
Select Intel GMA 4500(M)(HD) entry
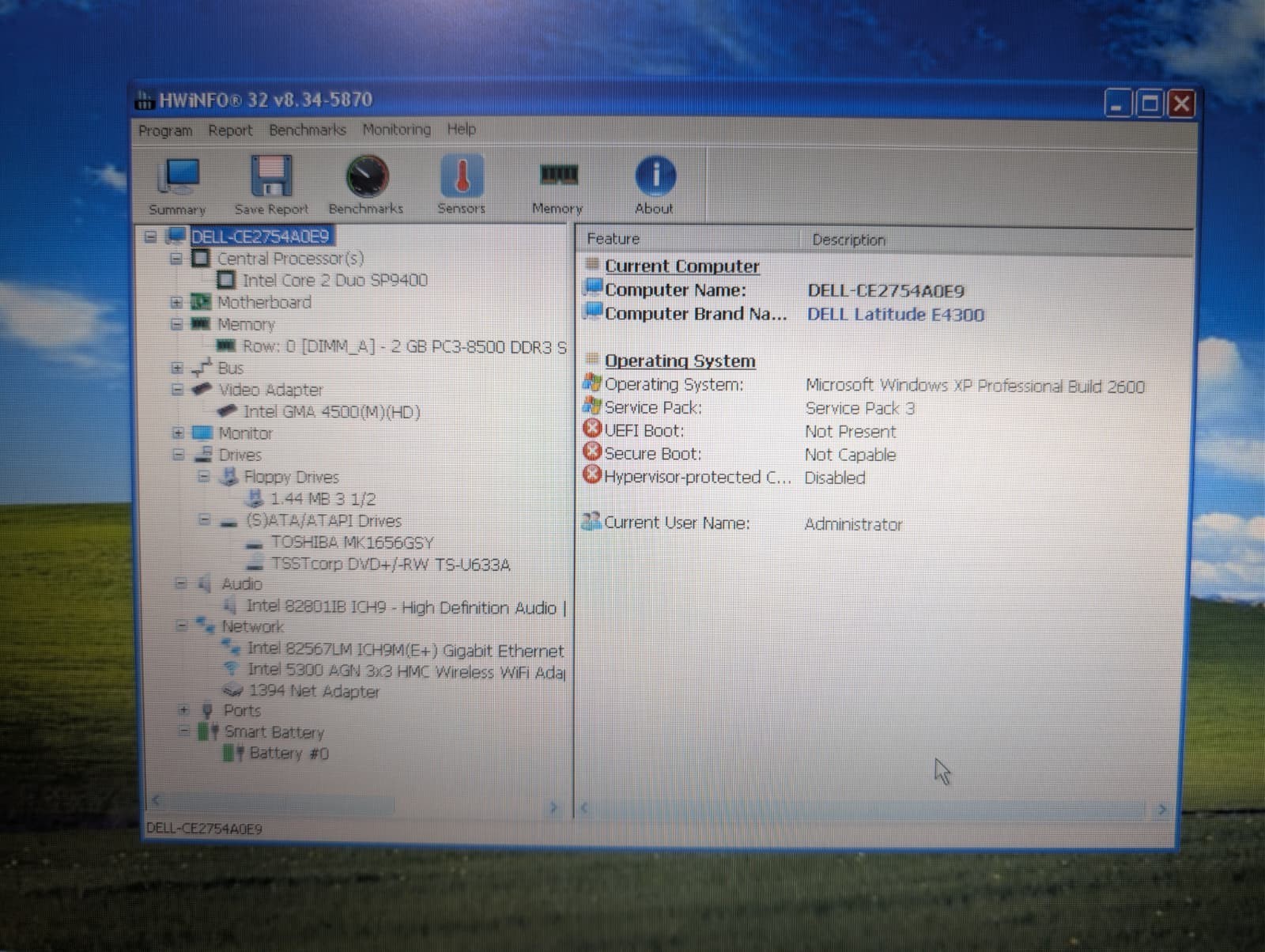331,411
